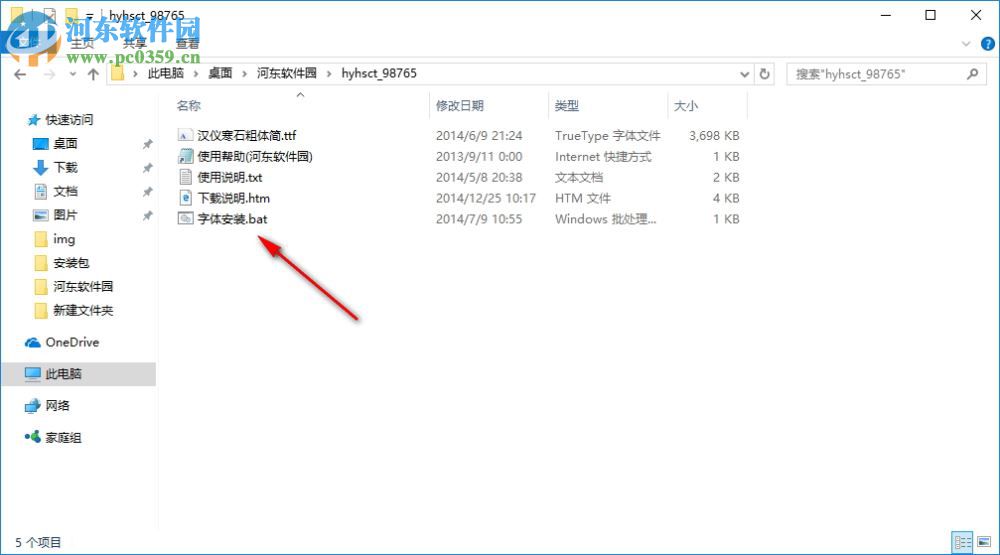Select the file 下载说明.htm

click(233, 198)
